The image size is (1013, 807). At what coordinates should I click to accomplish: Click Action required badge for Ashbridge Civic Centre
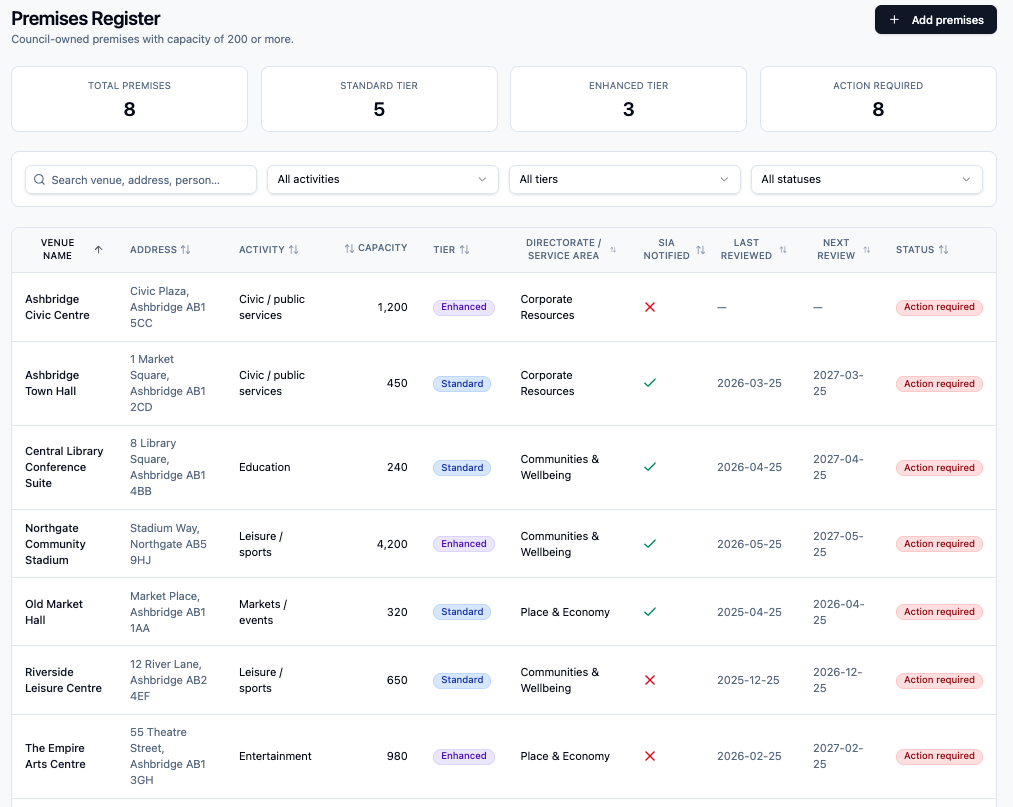pyautogui.click(x=939, y=307)
